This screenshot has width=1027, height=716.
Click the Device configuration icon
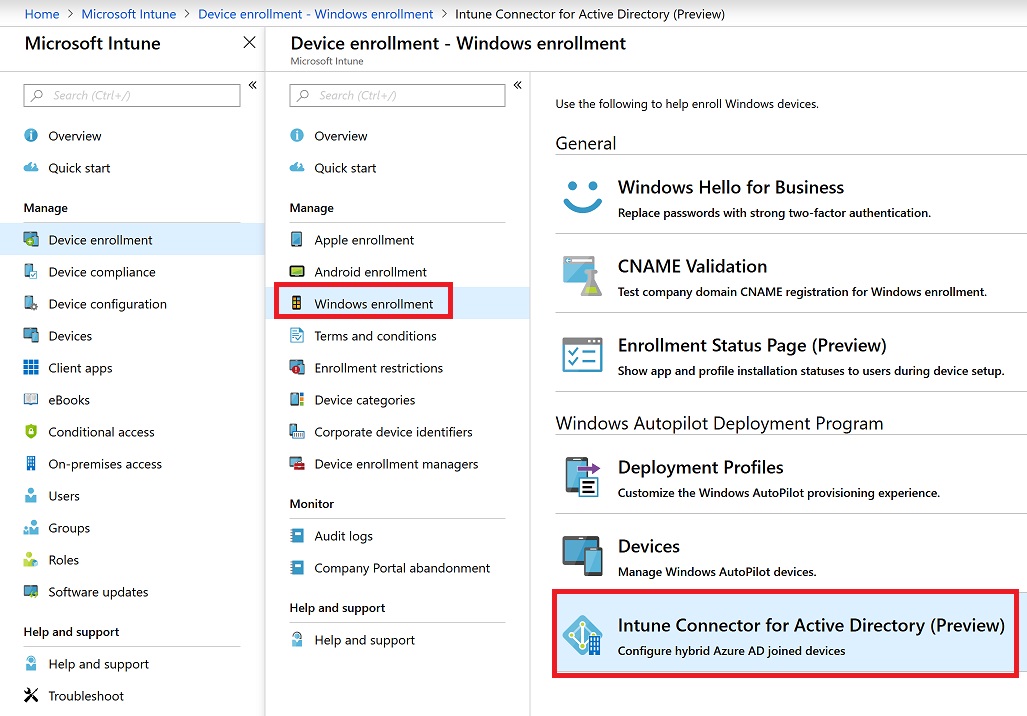tap(31, 303)
